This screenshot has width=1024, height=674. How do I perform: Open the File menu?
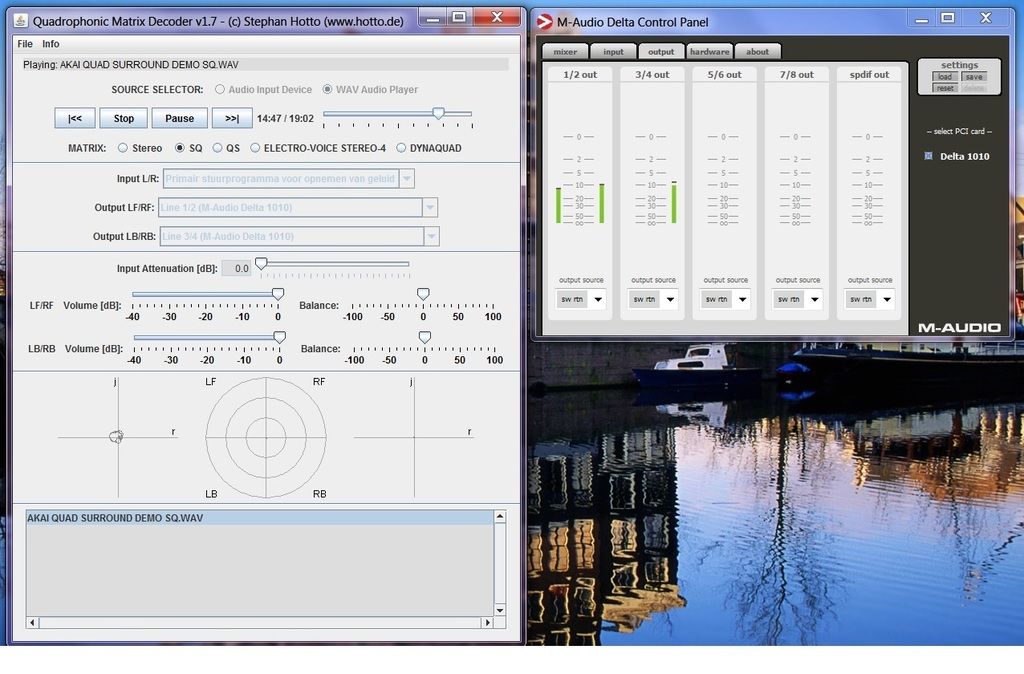25,44
